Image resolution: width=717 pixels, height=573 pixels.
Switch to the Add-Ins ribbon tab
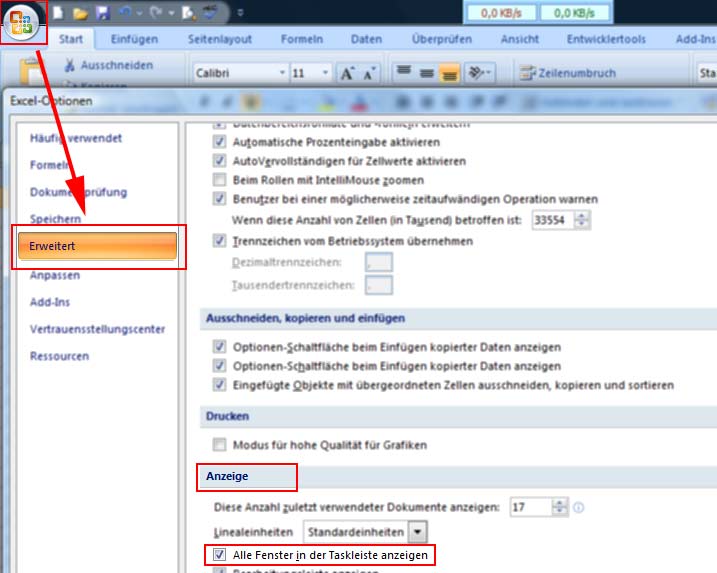pyautogui.click(x=695, y=39)
